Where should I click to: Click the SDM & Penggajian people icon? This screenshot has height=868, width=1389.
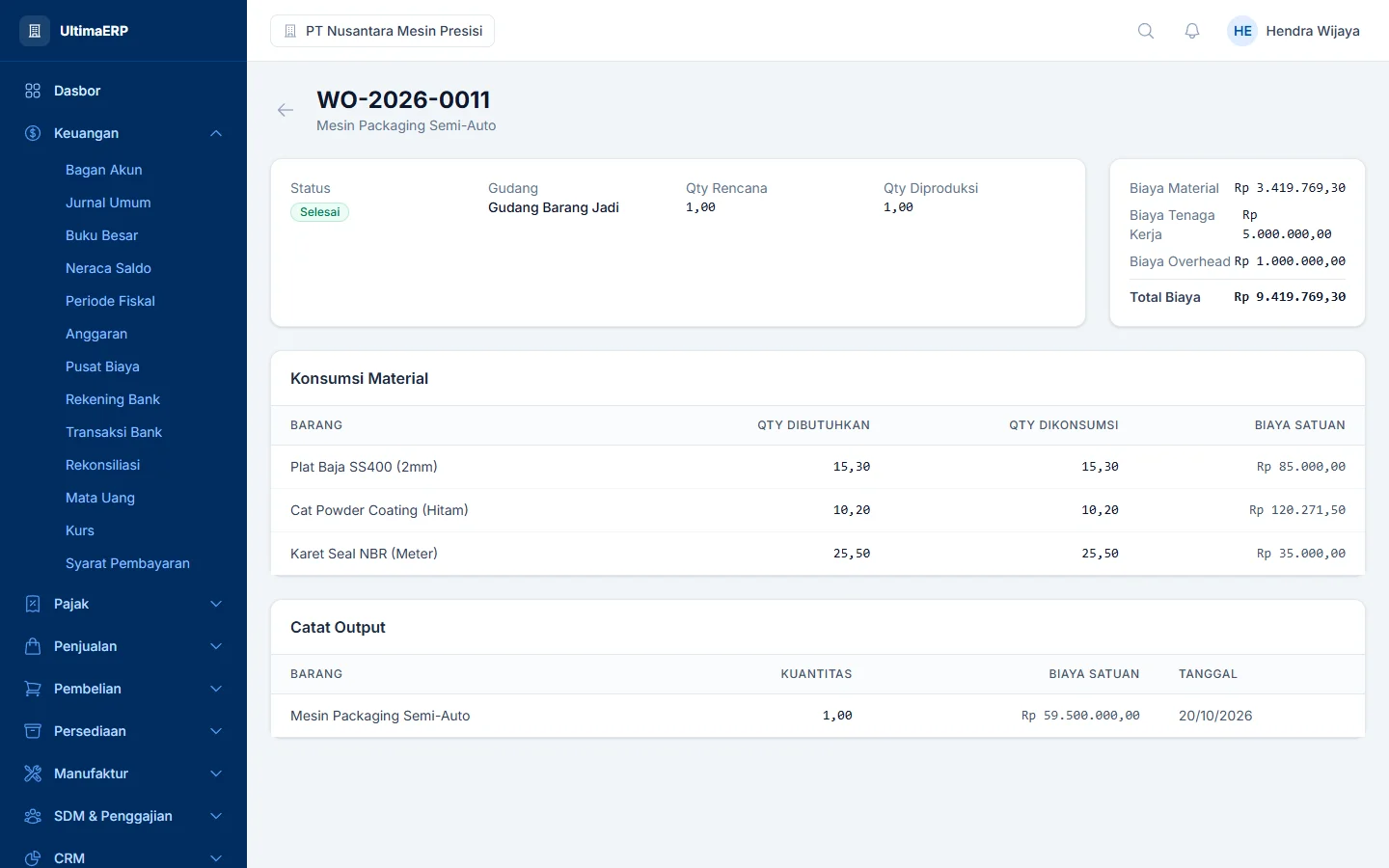click(33, 816)
